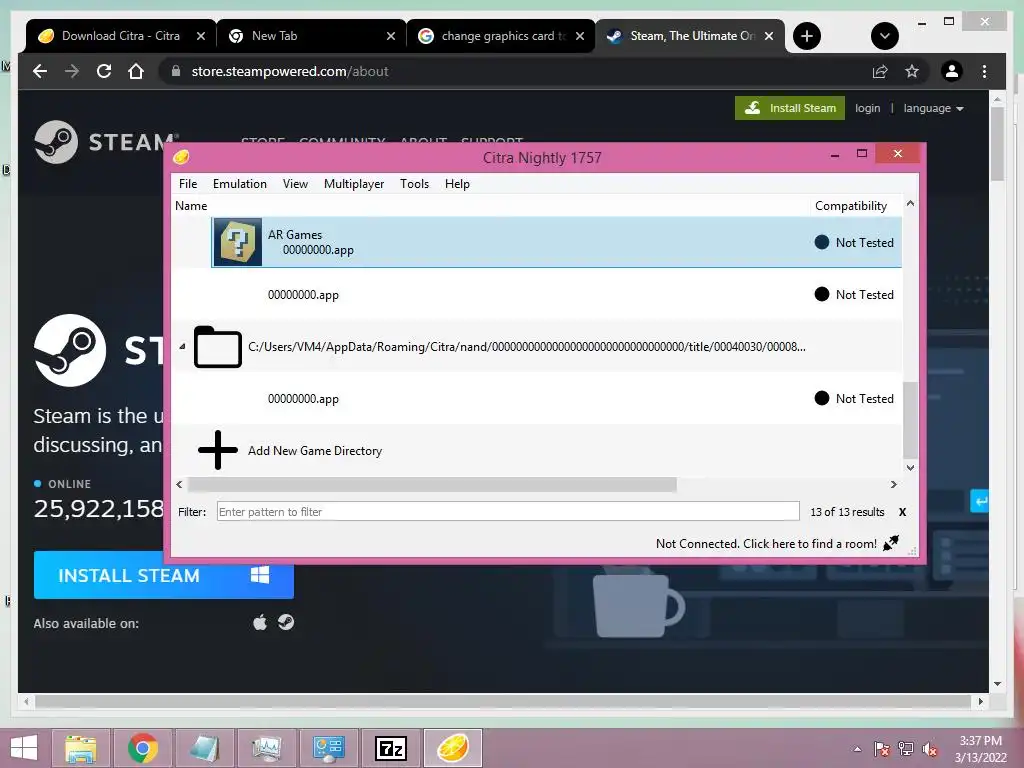Click the share page icon in Chrome
This screenshot has width=1024, height=768.
point(880,71)
